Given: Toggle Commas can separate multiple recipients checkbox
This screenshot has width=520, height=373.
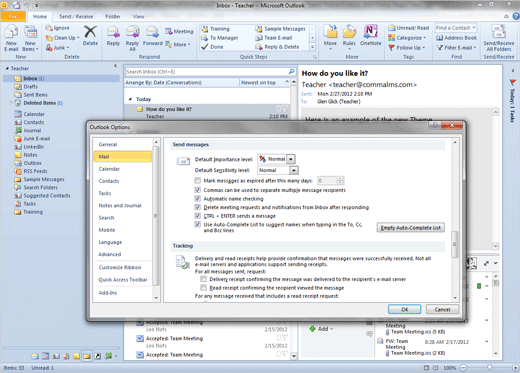Looking at the screenshot, I should (198, 190).
